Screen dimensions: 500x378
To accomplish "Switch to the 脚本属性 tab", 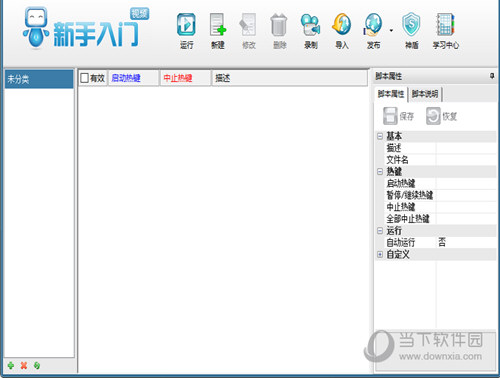I will tap(391, 94).
